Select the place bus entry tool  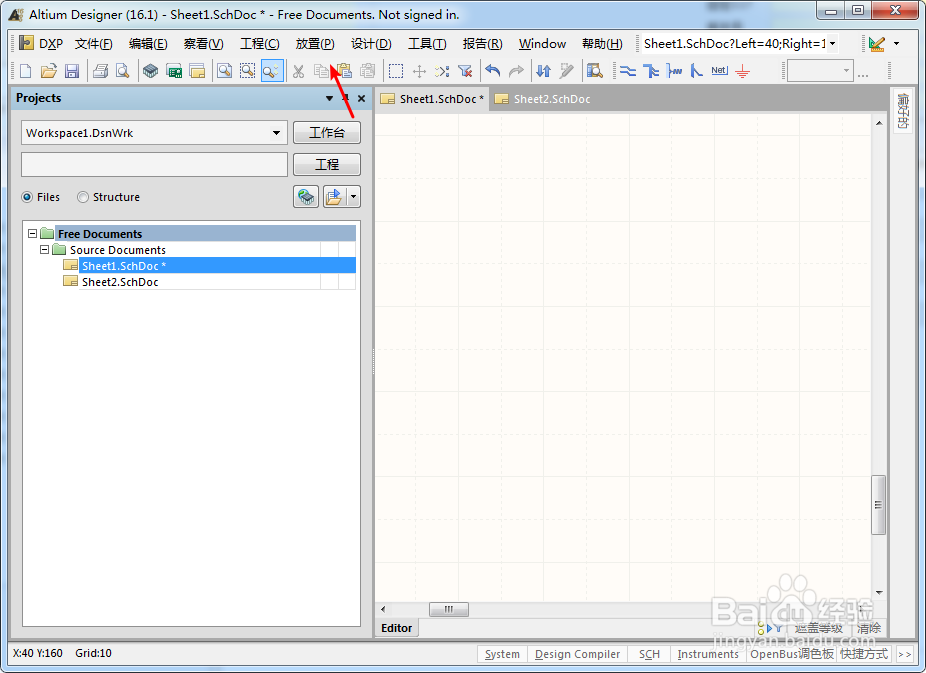tap(697, 71)
